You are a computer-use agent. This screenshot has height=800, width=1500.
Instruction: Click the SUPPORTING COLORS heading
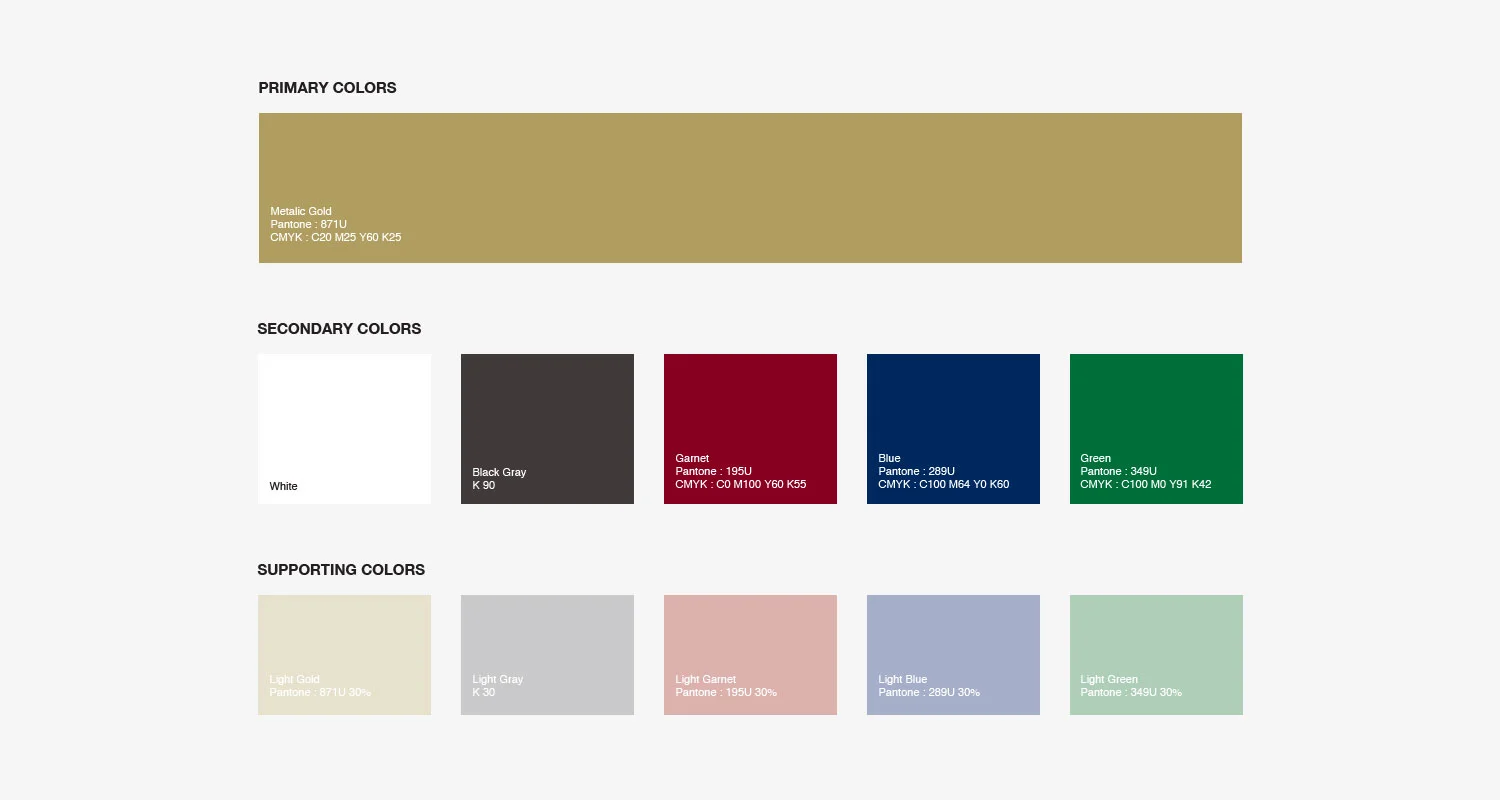tap(341, 570)
